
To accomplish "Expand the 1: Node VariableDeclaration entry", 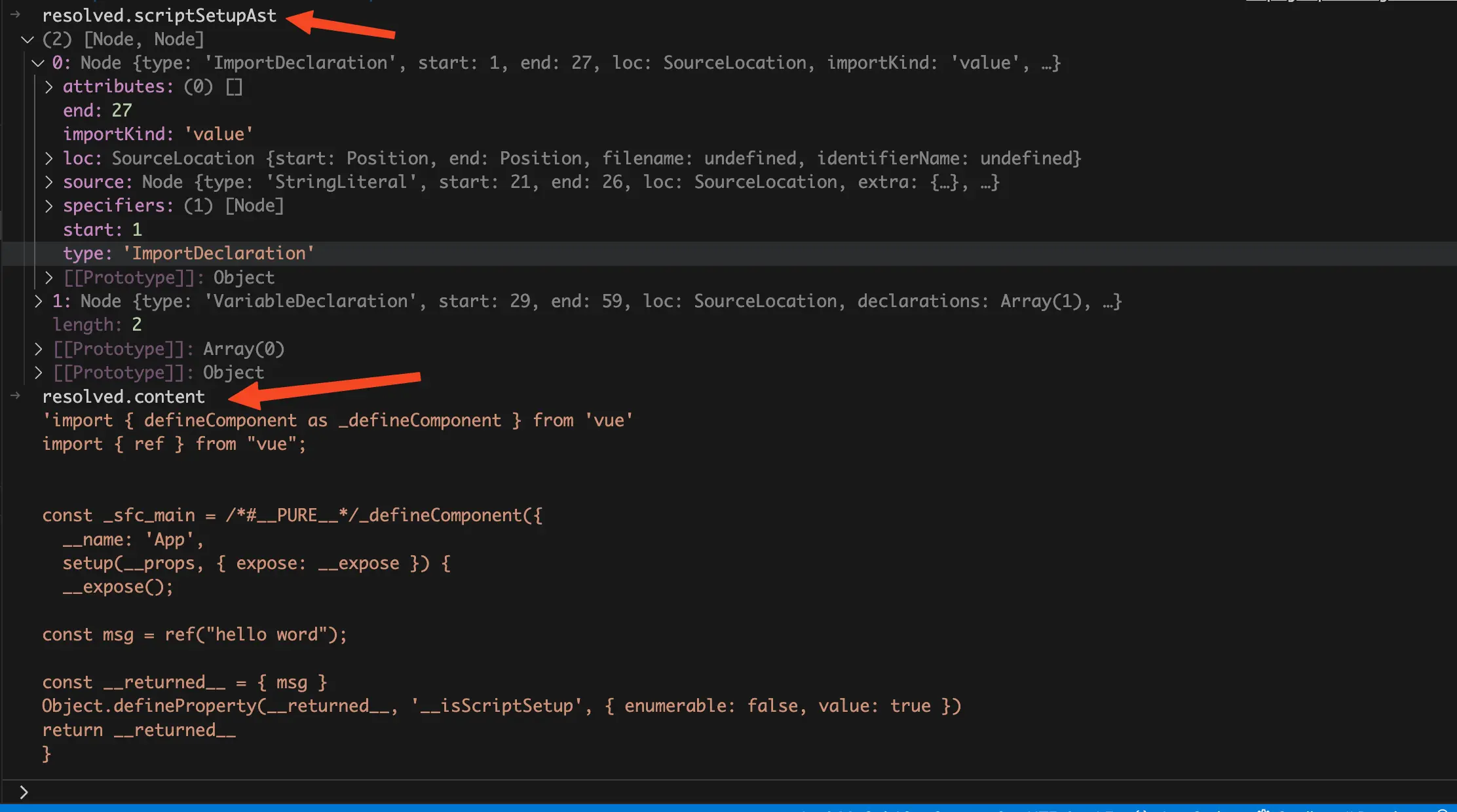I will [38, 301].
